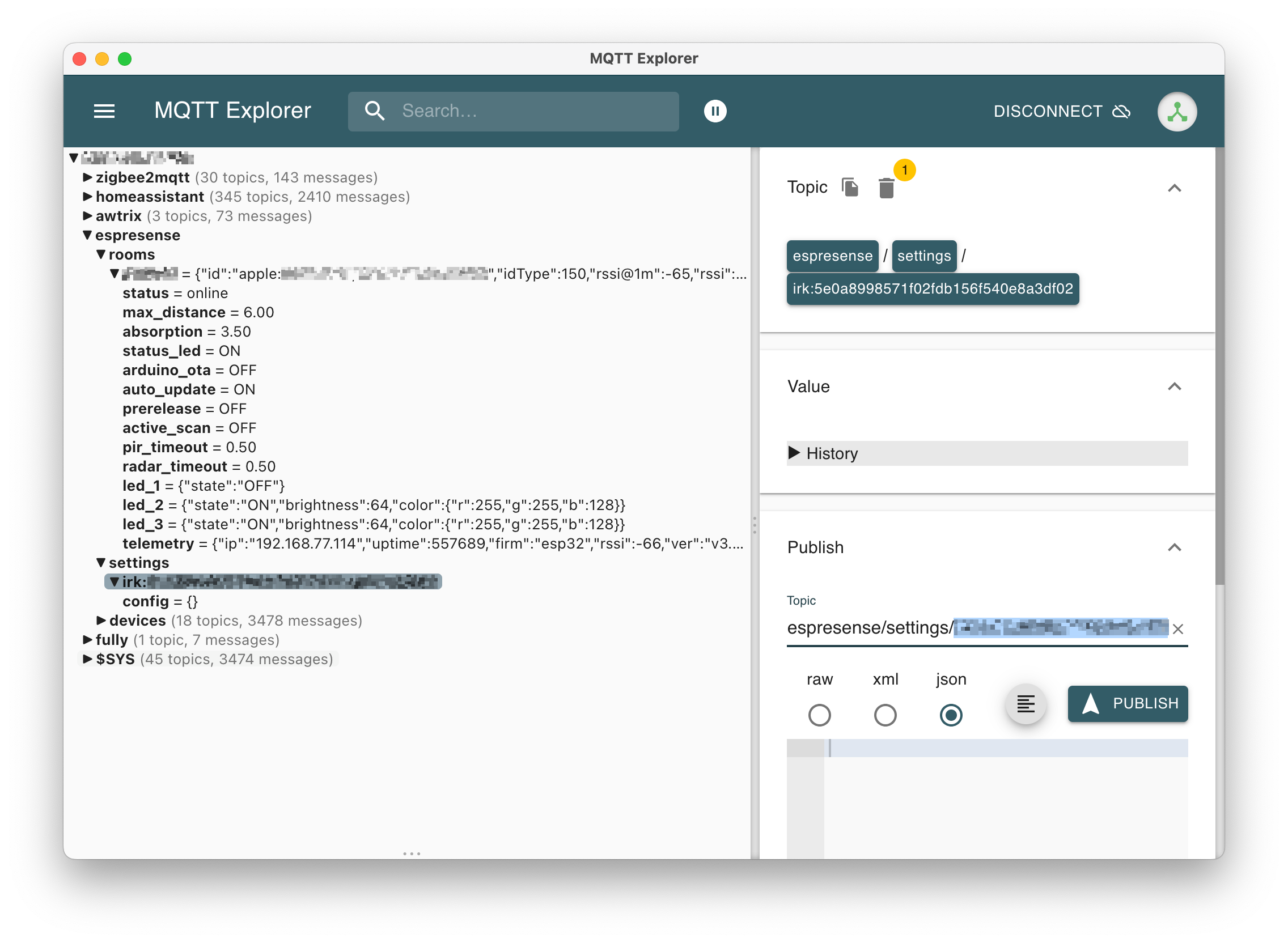Collapse the settings node

(x=101, y=563)
